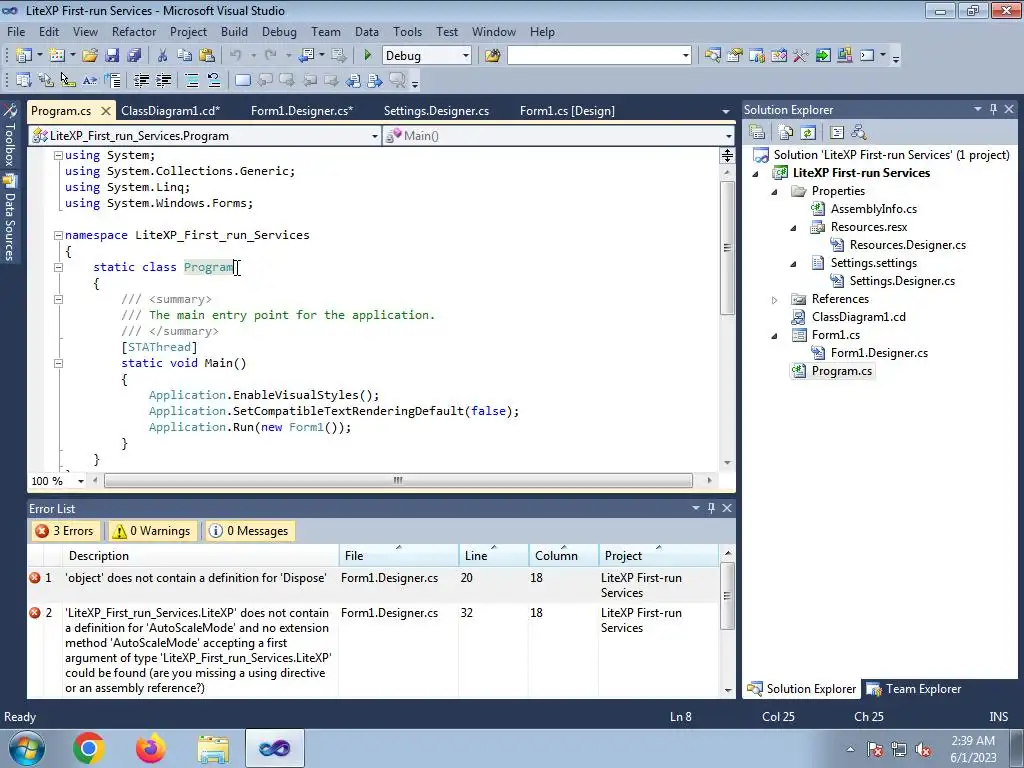Open the Toolbox side panel tab

coord(10,137)
